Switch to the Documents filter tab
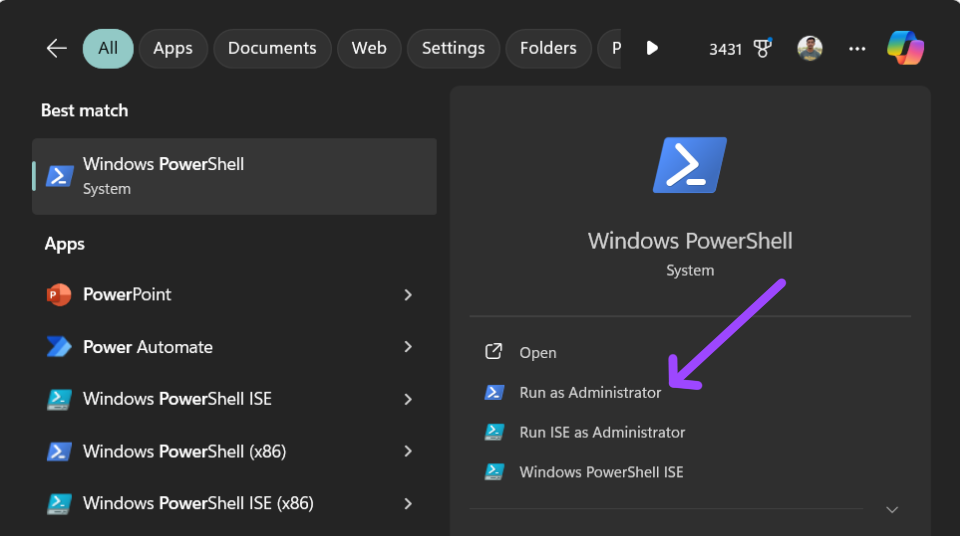 [272, 48]
